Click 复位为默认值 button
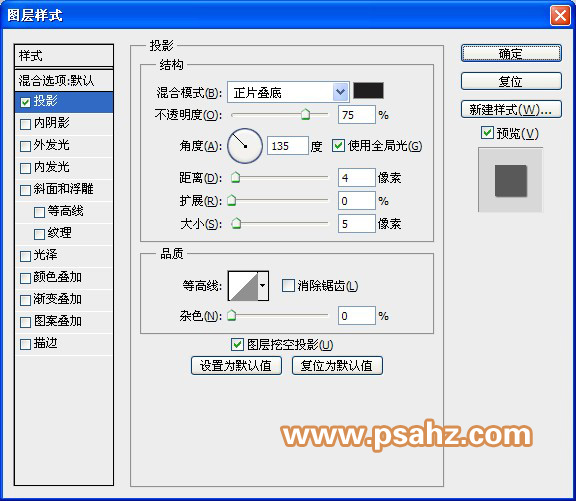This screenshot has width=576, height=501. (x=337, y=365)
